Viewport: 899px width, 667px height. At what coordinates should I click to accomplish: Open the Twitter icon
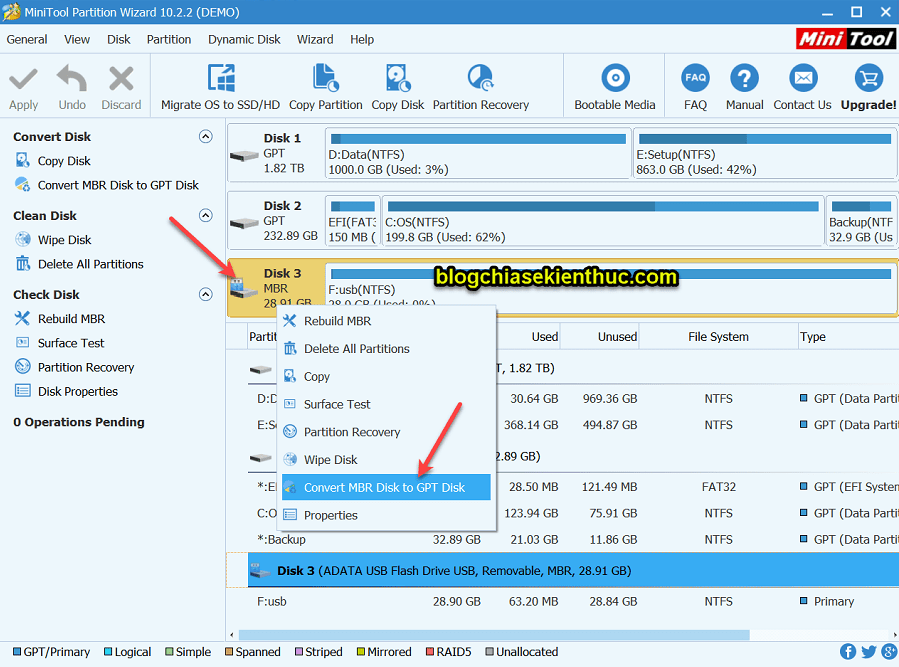tap(869, 652)
